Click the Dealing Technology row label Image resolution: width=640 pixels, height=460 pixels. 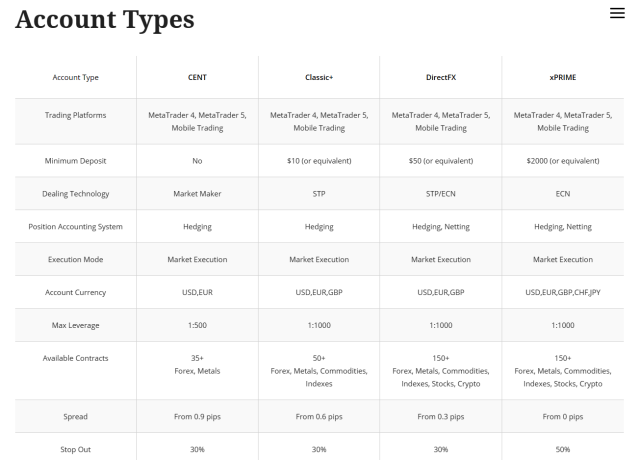pyautogui.click(x=76, y=193)
